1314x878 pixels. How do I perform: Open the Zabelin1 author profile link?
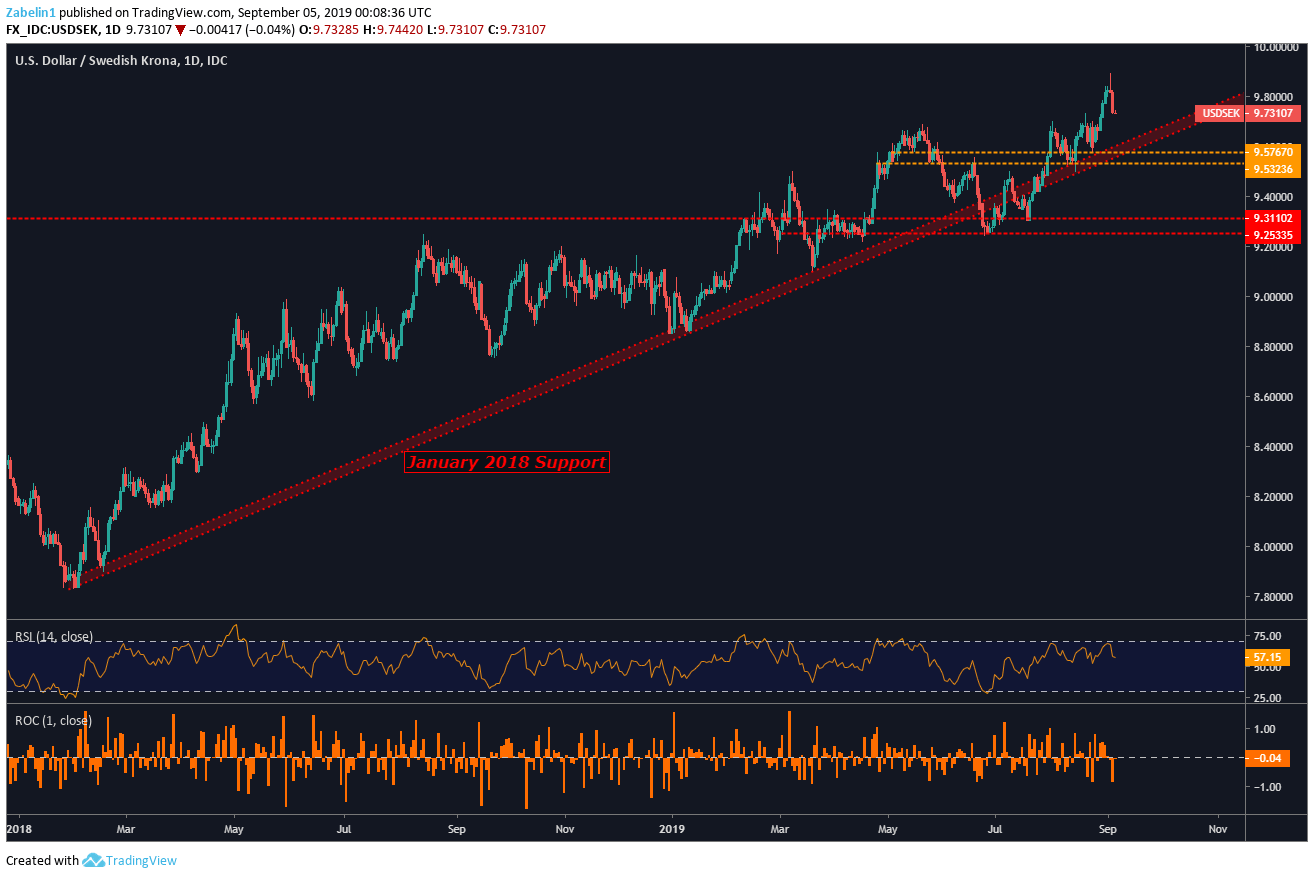click(30, 12)
